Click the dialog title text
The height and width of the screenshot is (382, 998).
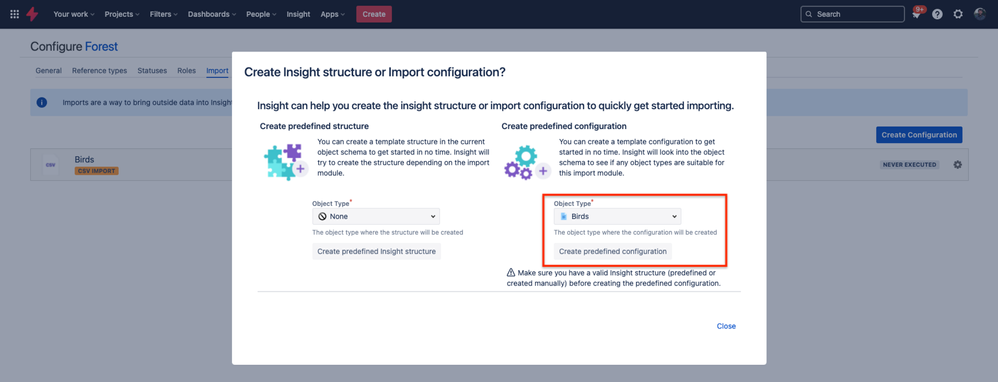[x=375, y=73]
